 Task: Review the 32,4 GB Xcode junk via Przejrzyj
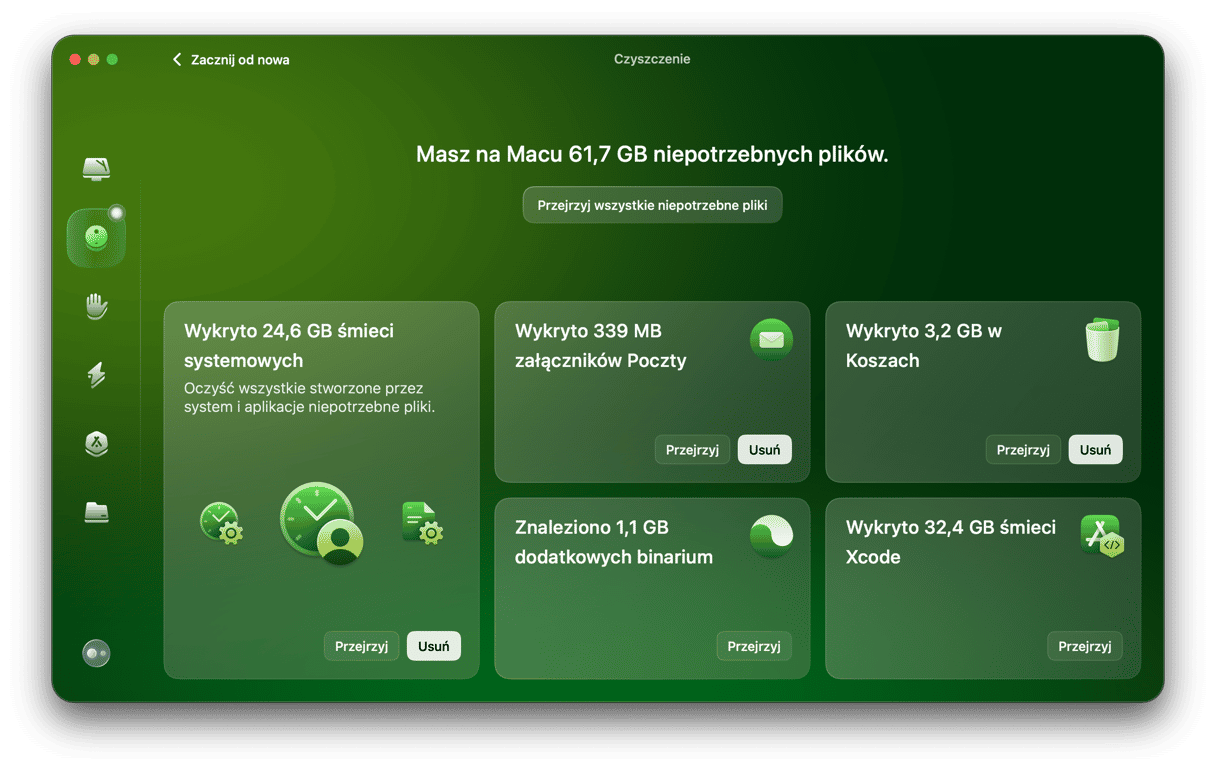coord(1085,646)
